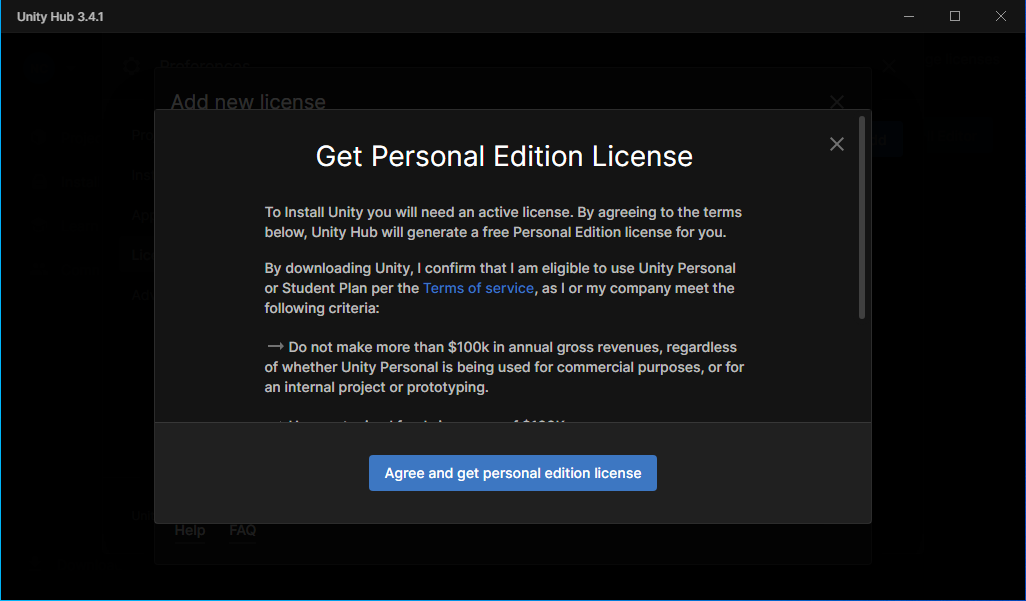
Task: Click the Get Personal Edition License heading
Action: (504, 156)
